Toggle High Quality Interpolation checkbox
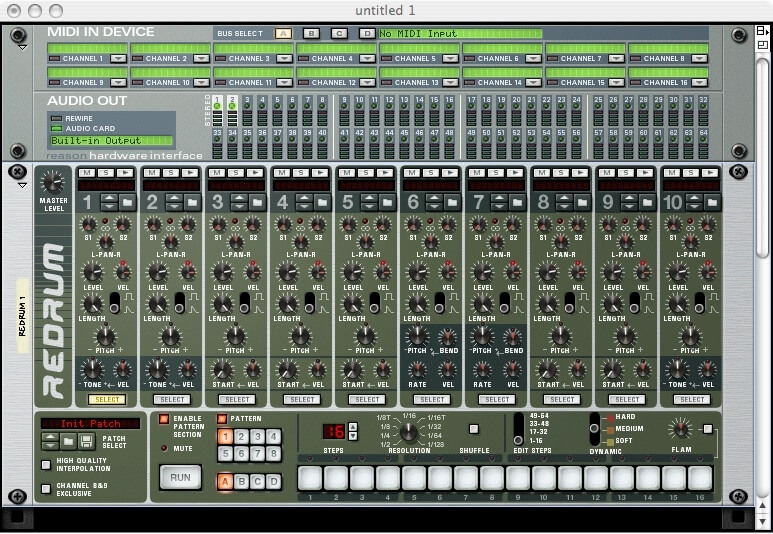Viewport: 773px width, 534px height. [46, 464]
